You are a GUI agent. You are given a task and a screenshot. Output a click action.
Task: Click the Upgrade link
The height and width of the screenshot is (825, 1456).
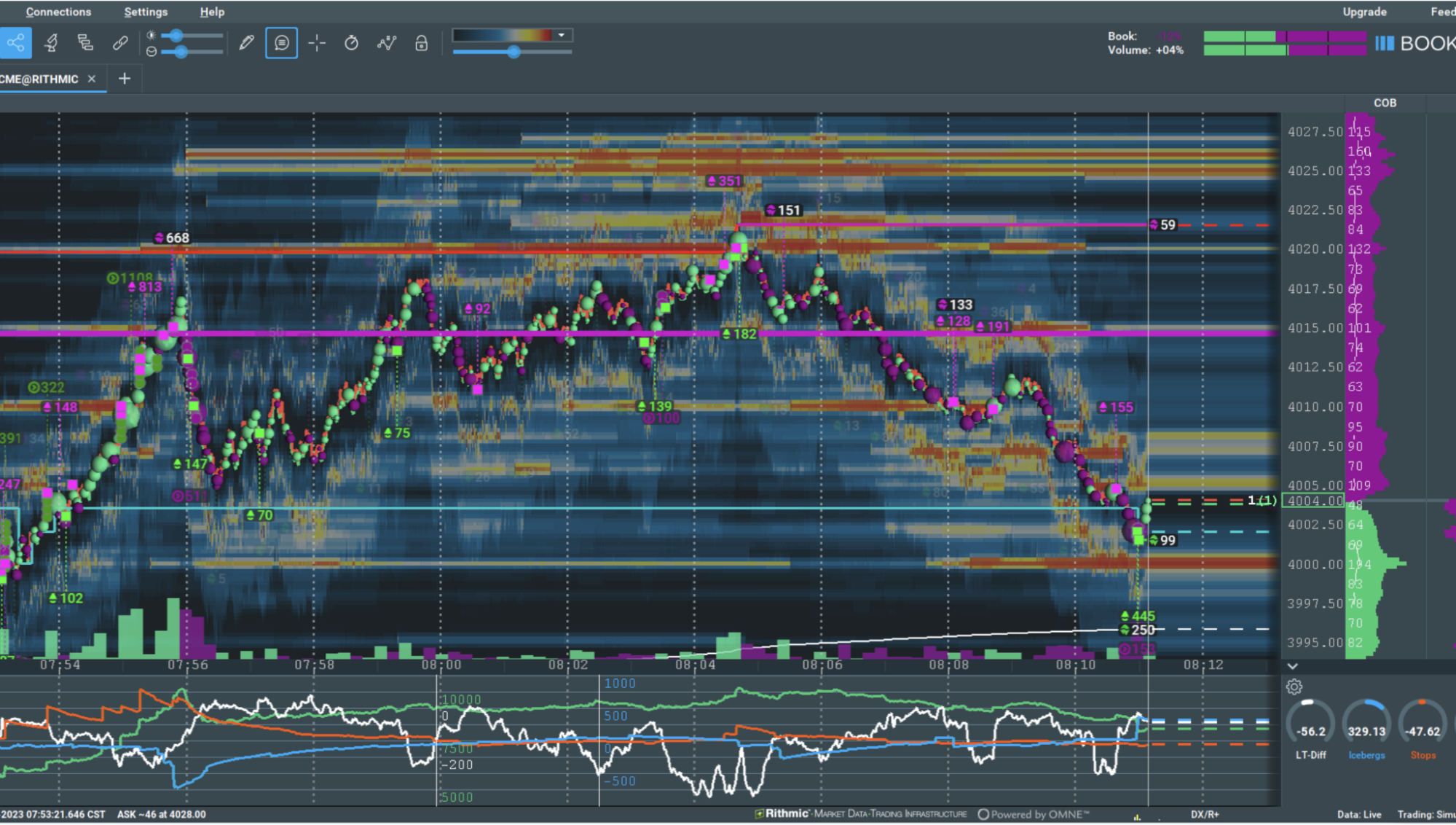1364,12
